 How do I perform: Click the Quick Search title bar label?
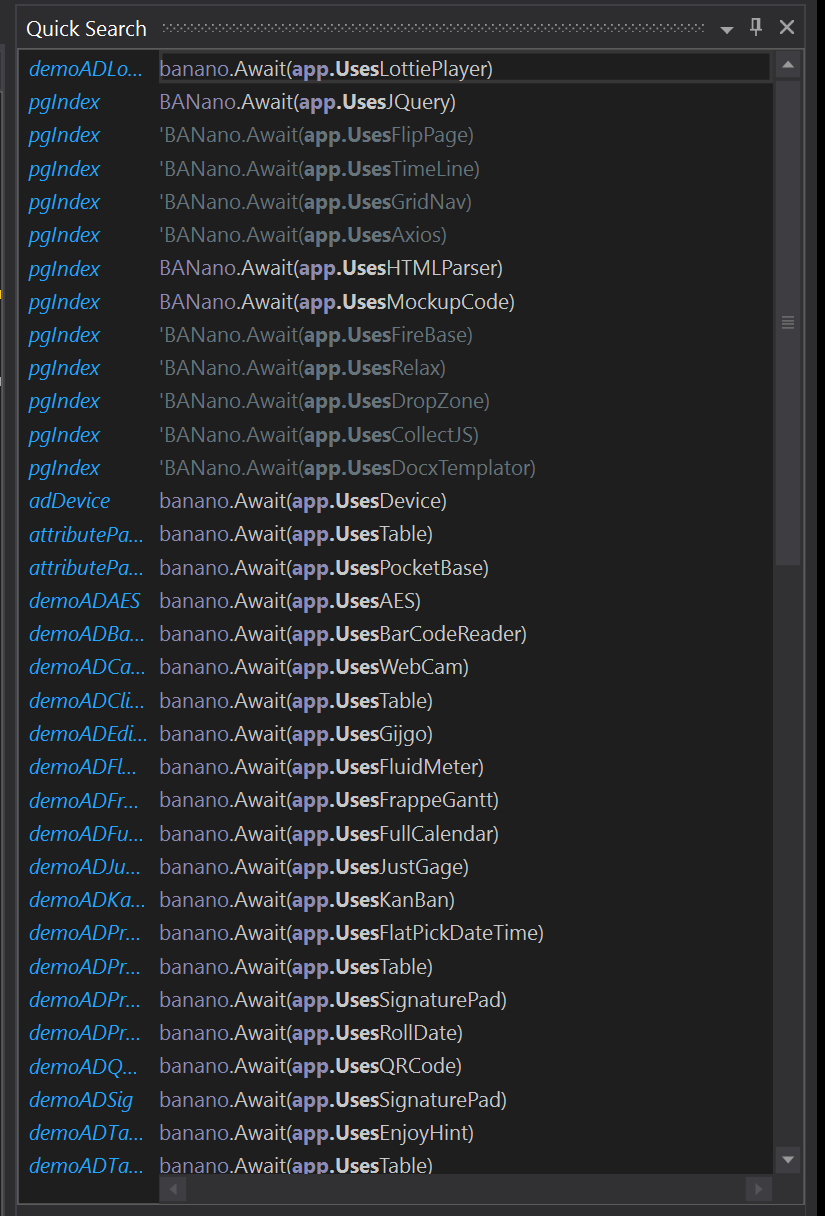coord(86,29)
